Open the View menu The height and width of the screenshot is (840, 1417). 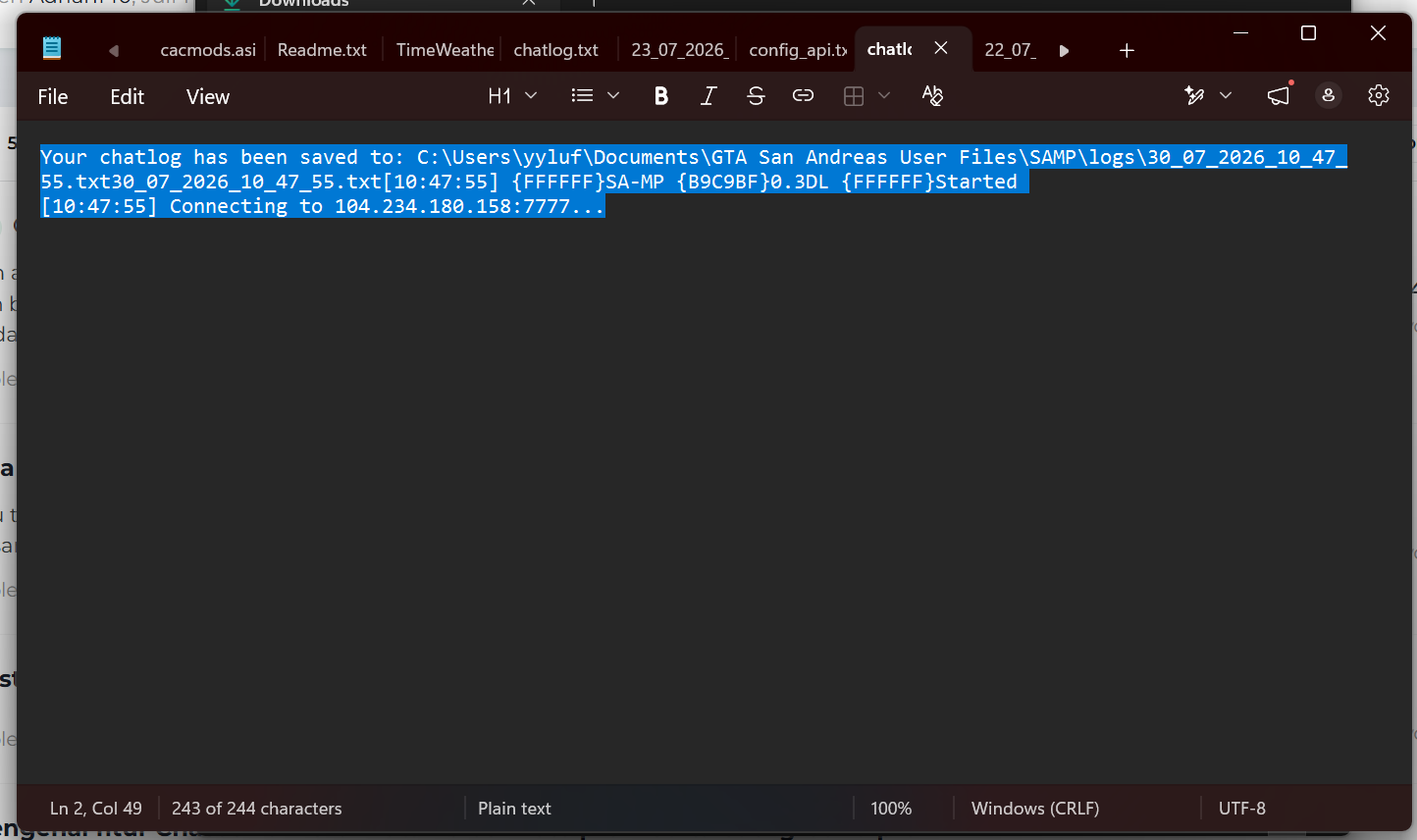[x=208, y=96]
